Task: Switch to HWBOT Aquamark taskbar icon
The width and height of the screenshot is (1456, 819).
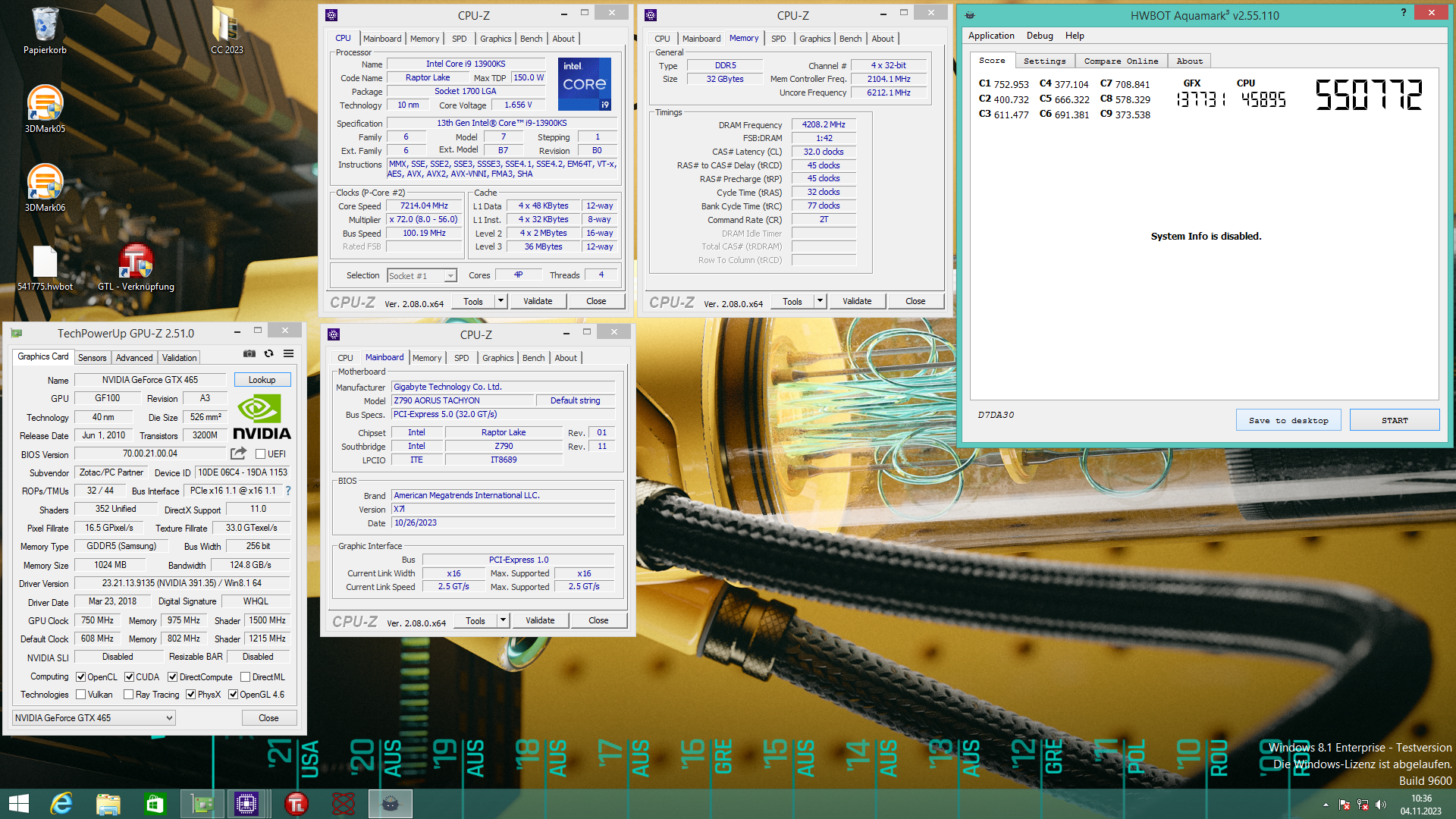Action: point(391,804)
